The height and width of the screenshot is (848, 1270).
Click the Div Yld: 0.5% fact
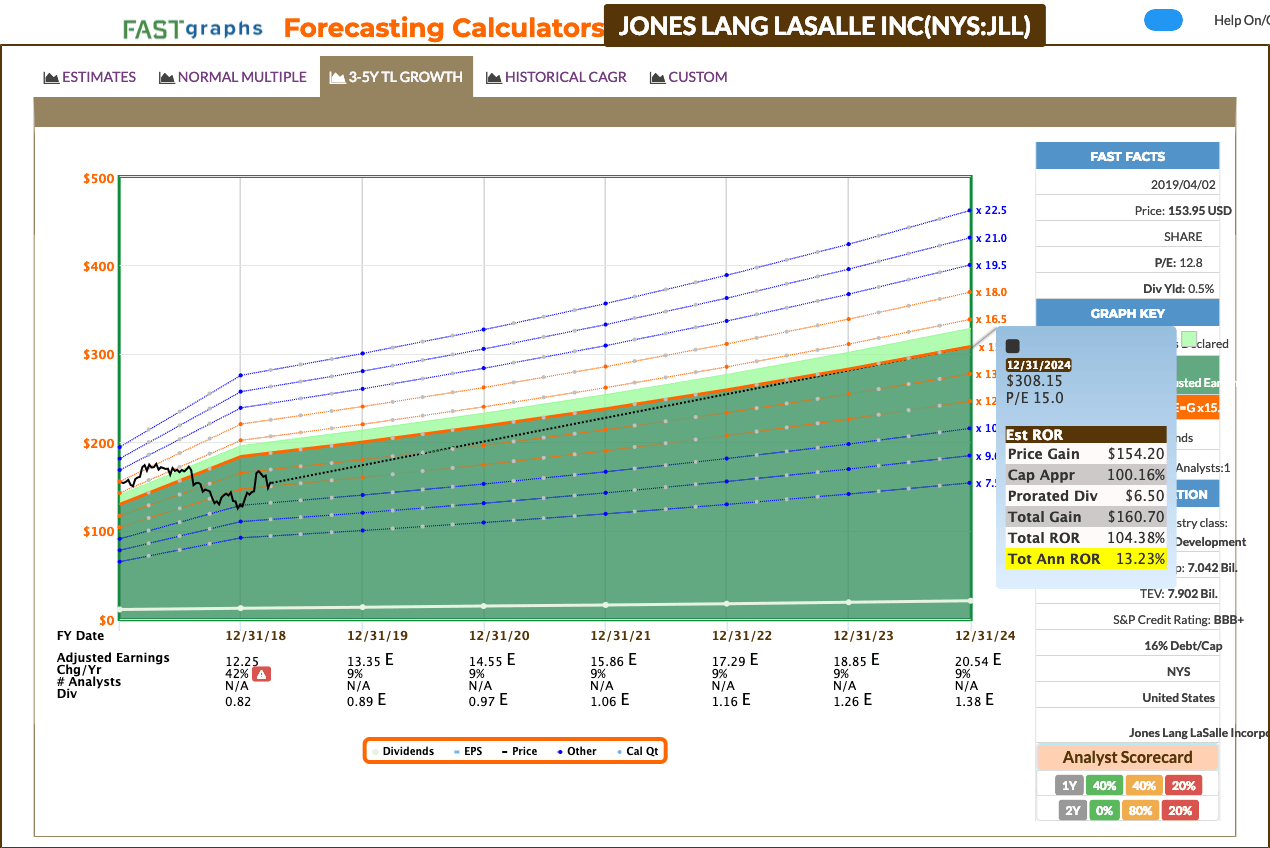pyautogui.click(x=1179, y=289)
